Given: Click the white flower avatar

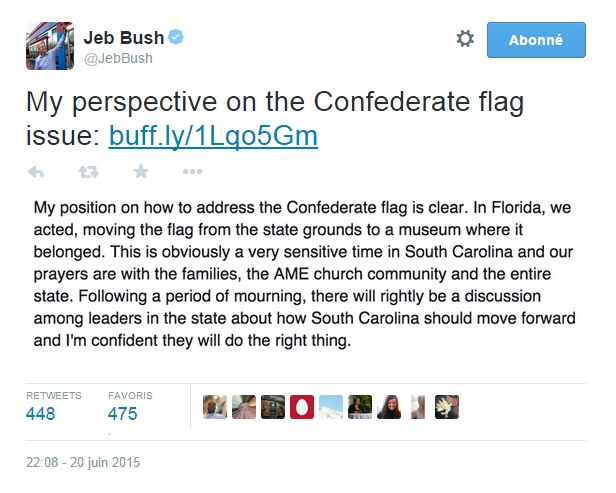Looking at the screenshot, I should [x=446, y=406].
